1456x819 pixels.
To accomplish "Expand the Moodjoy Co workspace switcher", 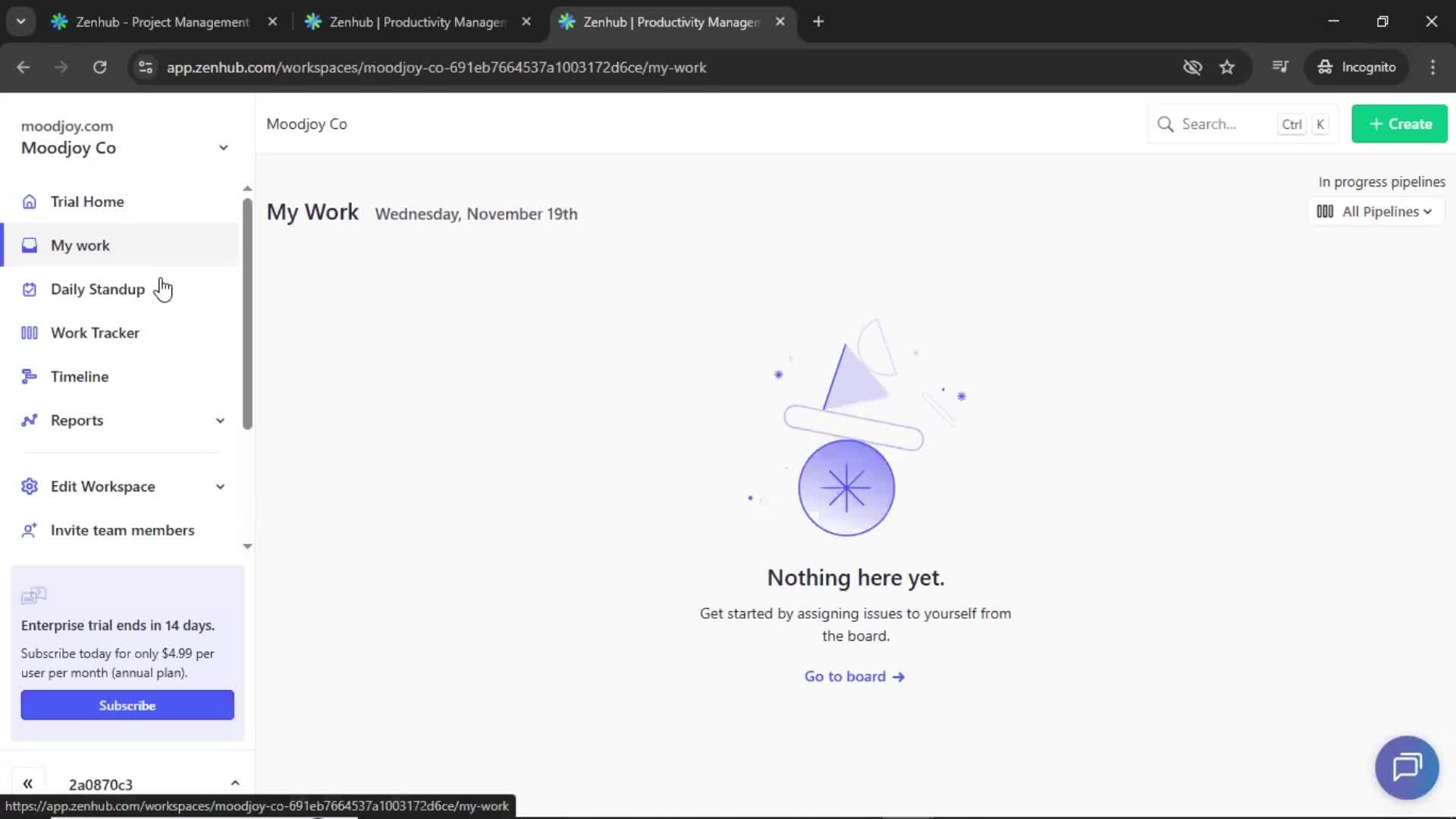I will tap(222, 148).
